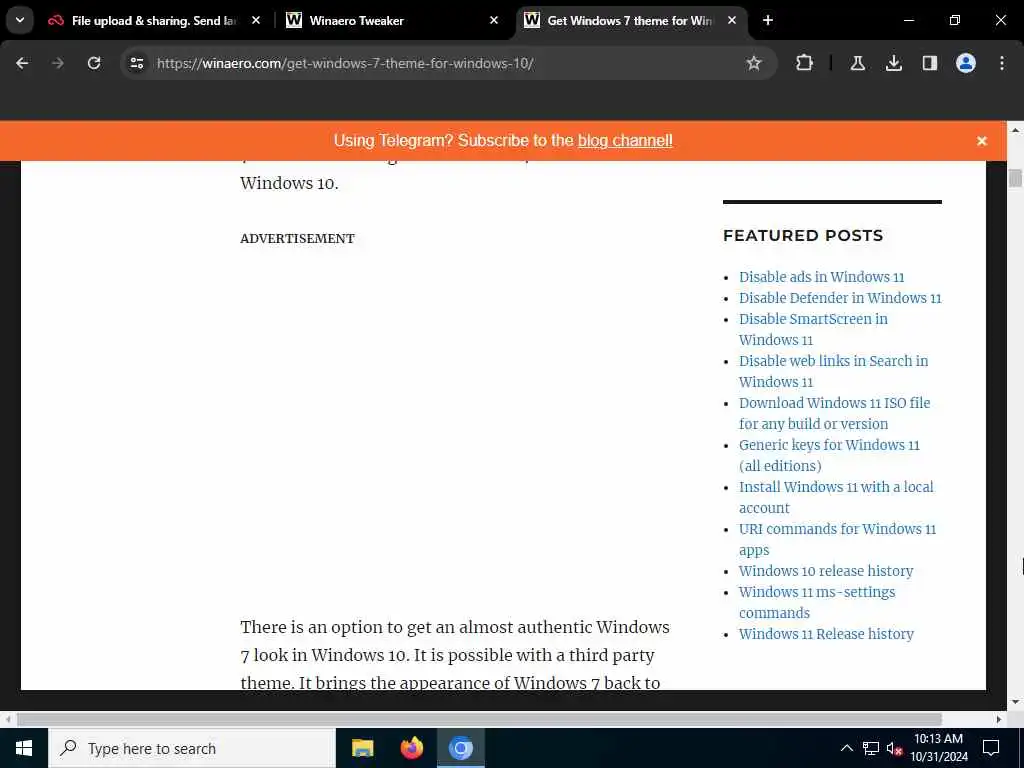Open Windows 11 ms-settings commands link

tap(817, 602)
